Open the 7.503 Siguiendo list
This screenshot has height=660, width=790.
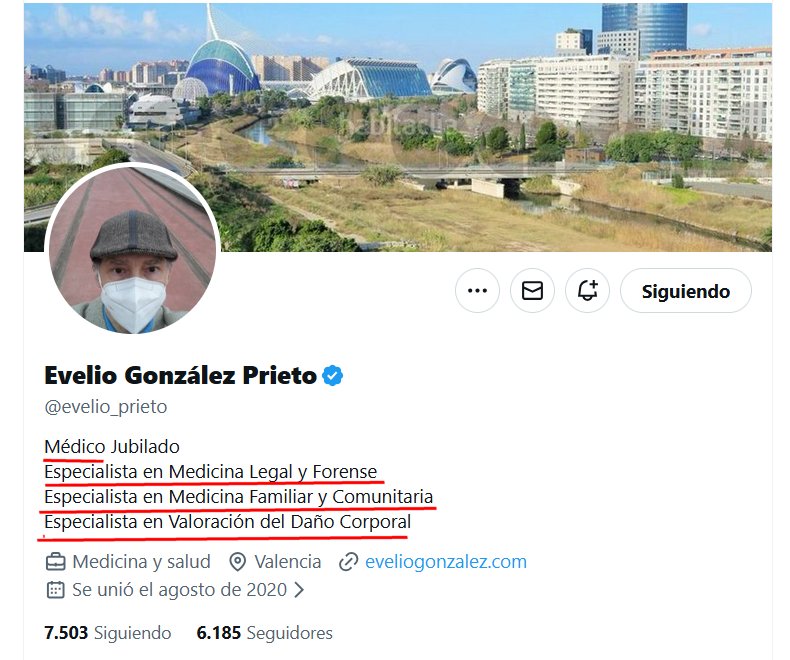point(108,633)
